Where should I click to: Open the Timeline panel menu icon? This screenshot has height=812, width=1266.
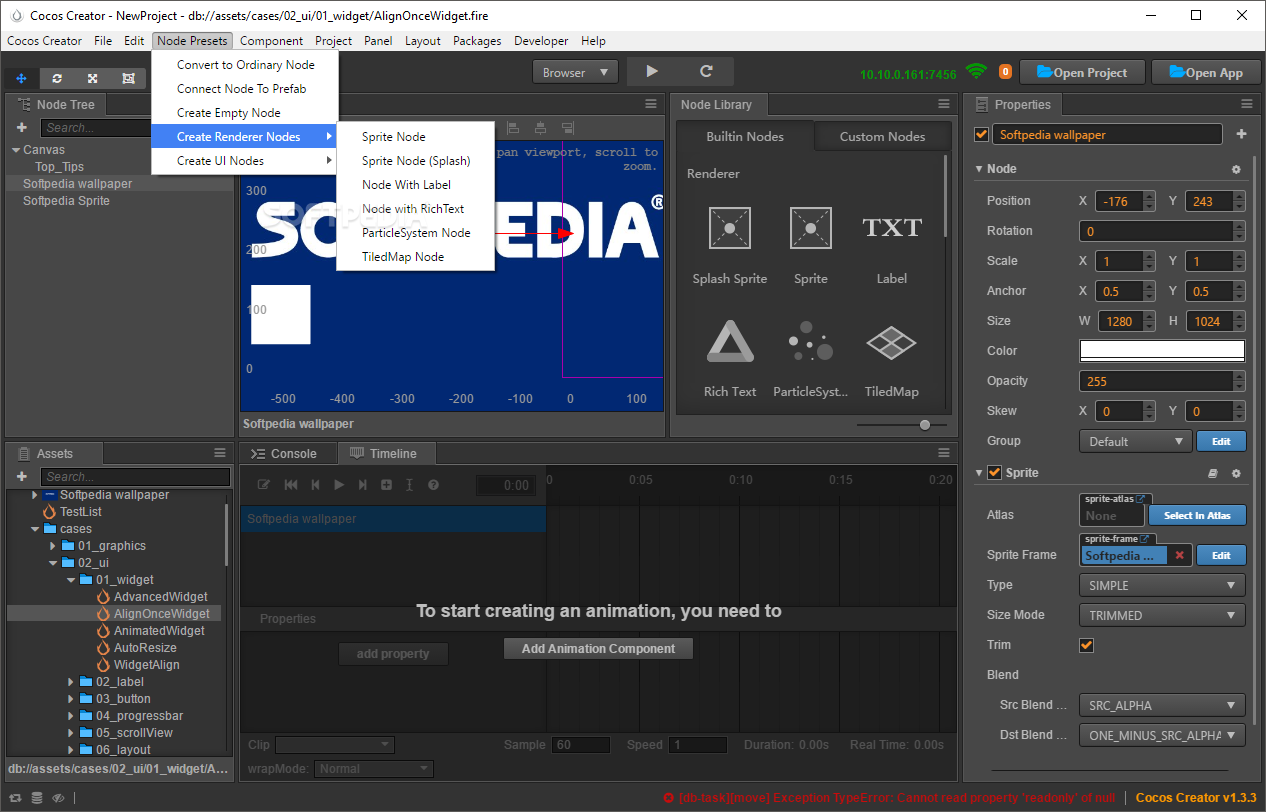coord(943,453)
